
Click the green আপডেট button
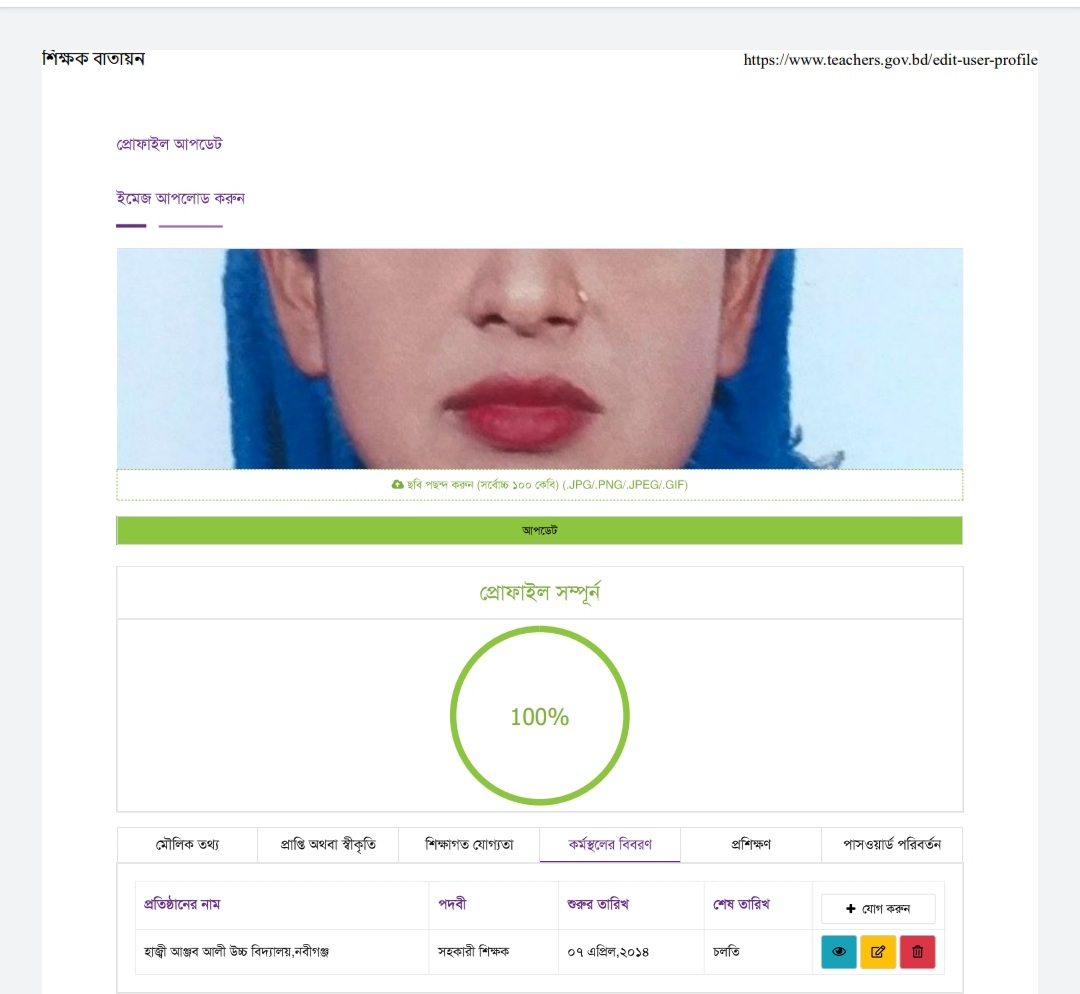pyautogui.click(x=539, y=530)
